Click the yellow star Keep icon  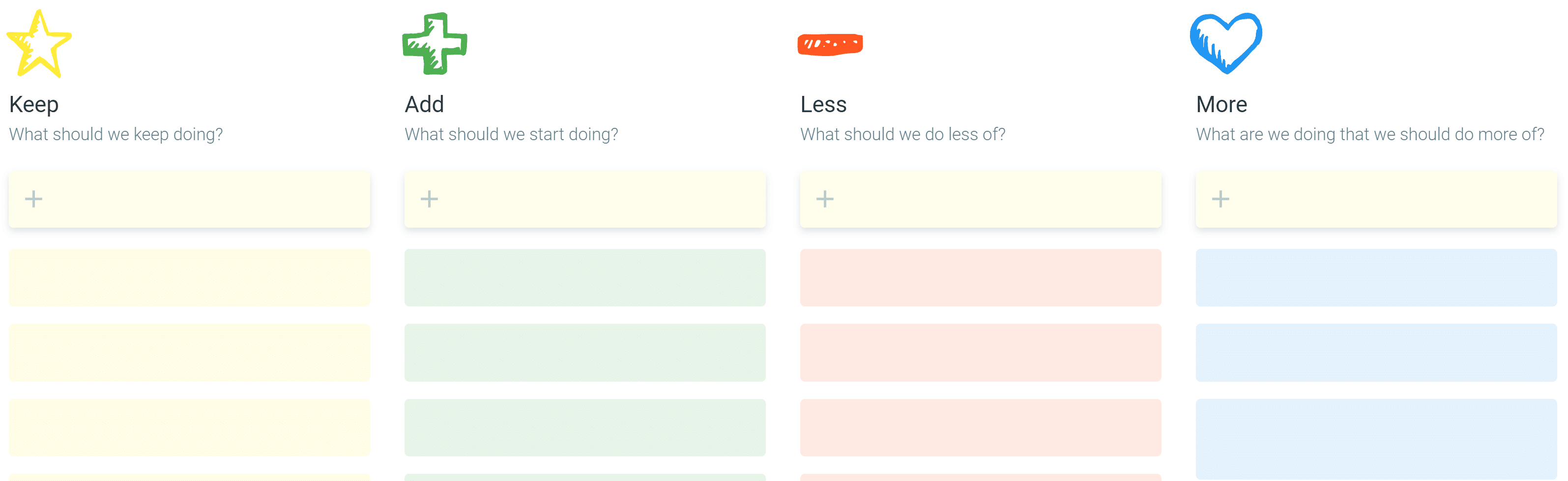[x=39, y=44]
